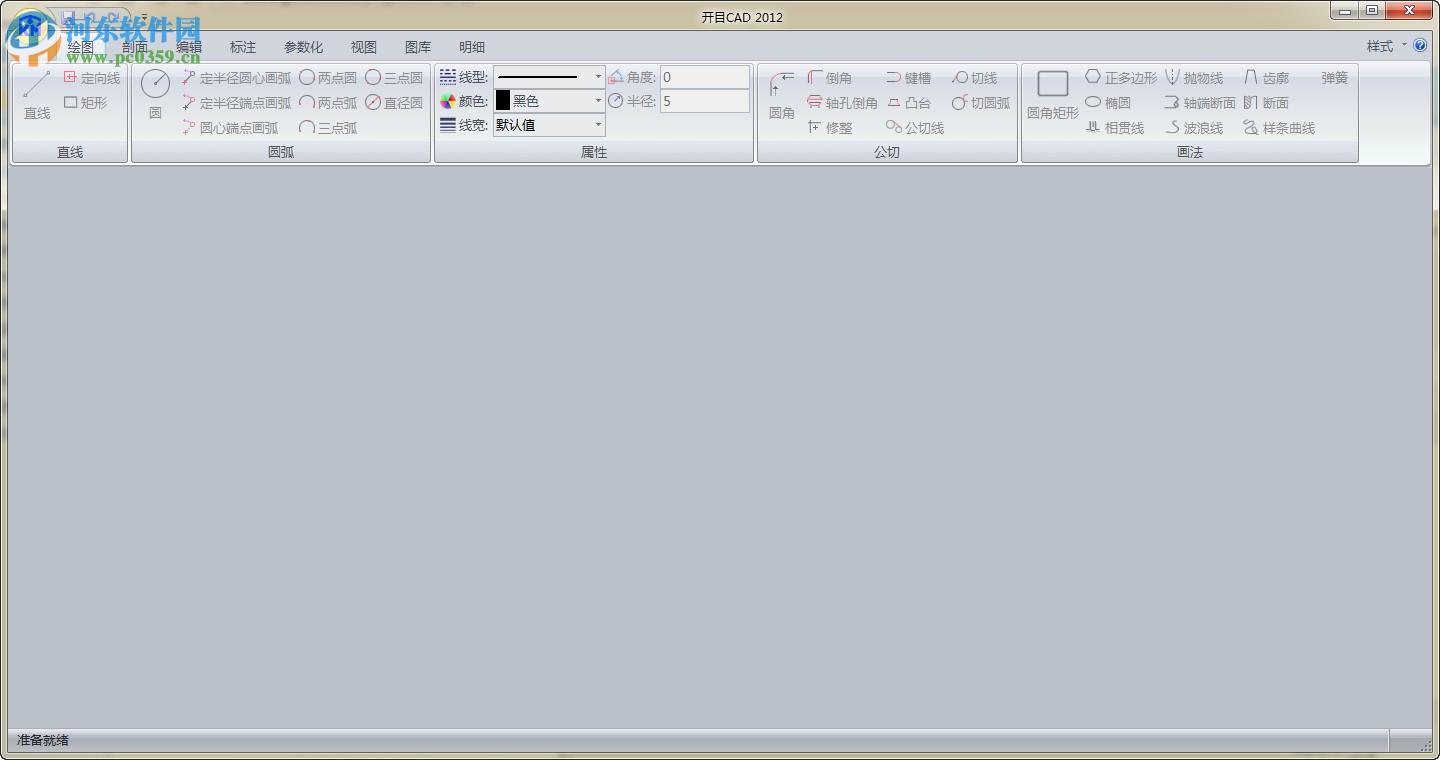
Task: Select the 圆角 fillet tool
Action: click(x=782, y=96)
